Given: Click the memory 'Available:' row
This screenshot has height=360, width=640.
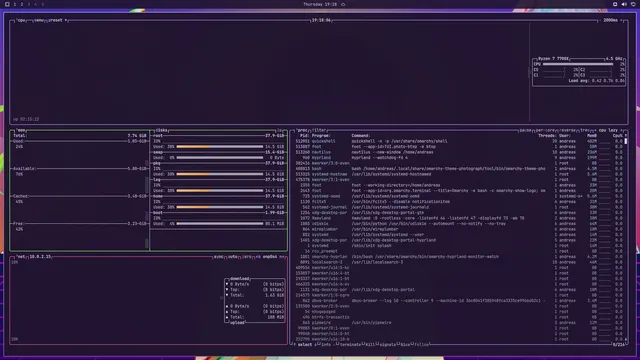Looking at the screenshot, I should (x=80, y=169).
